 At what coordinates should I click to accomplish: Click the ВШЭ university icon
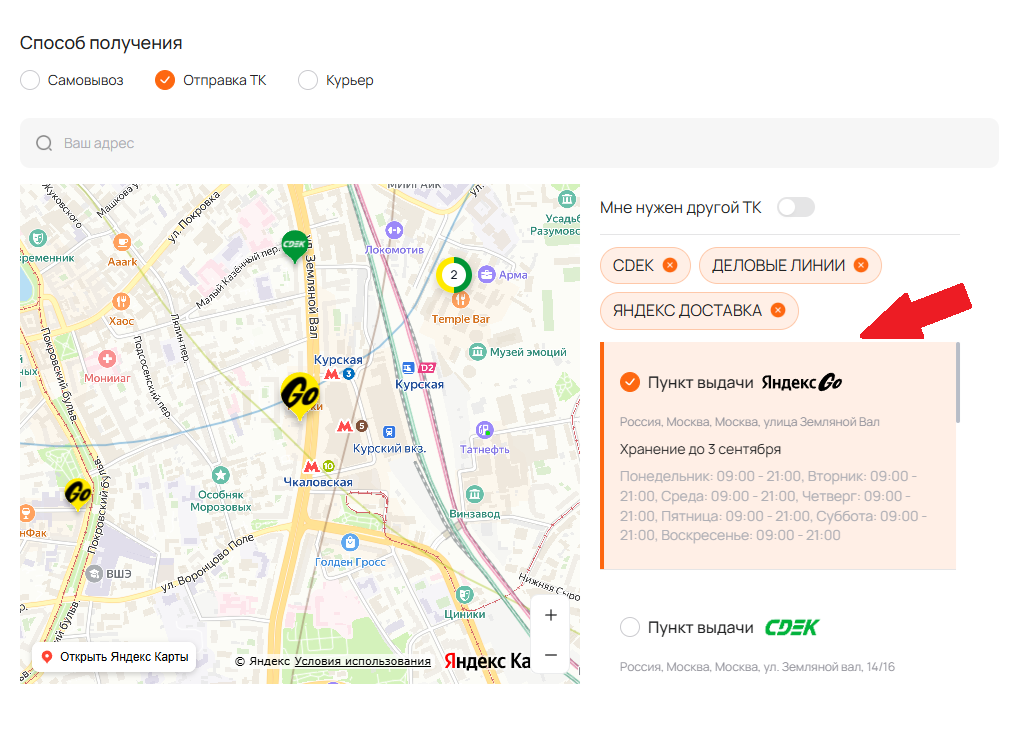94,574
